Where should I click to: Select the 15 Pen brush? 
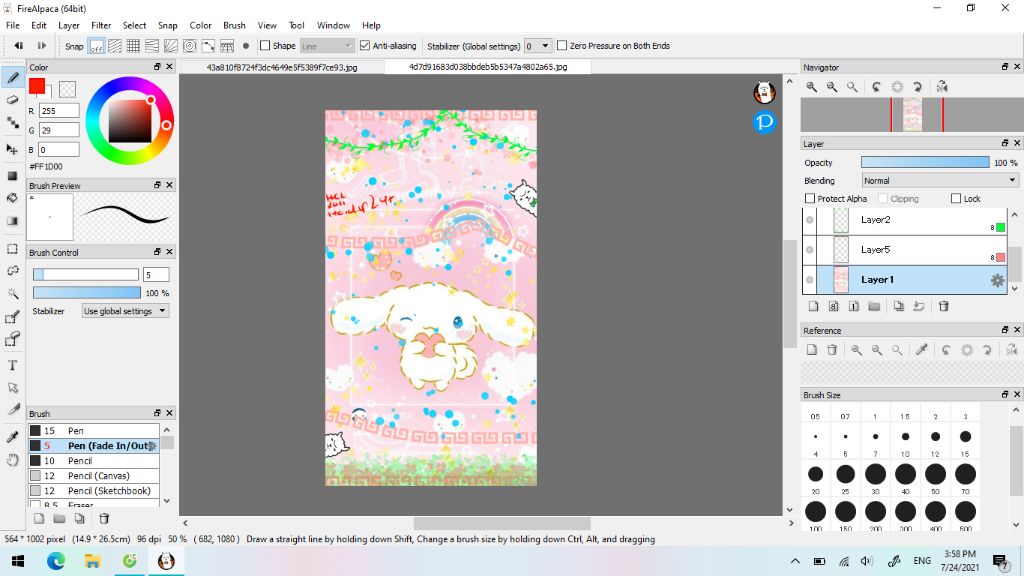[x=93, y=431]
